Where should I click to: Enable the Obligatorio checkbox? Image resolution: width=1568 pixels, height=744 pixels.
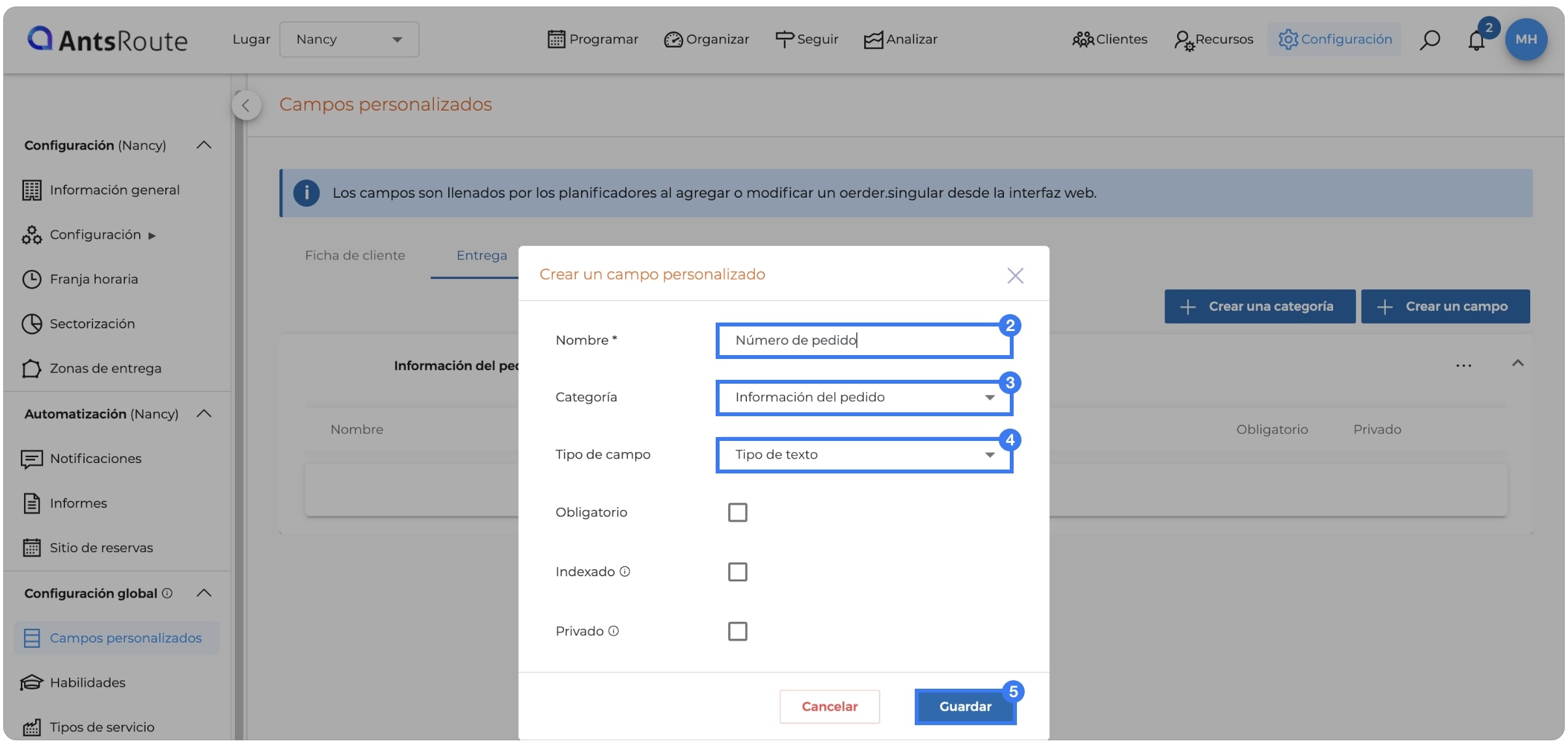737,512
